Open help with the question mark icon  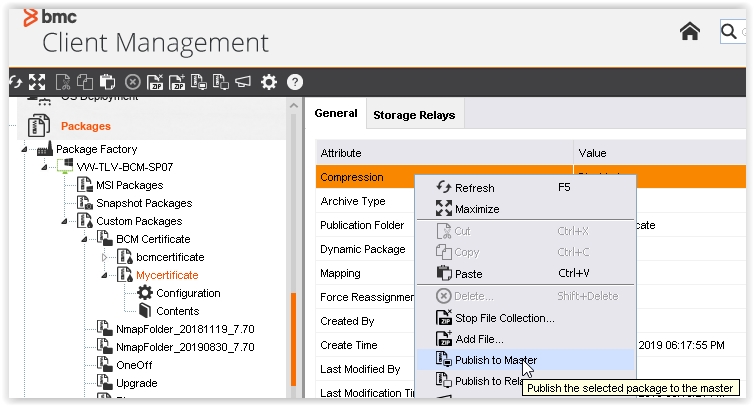click(295, 82)
